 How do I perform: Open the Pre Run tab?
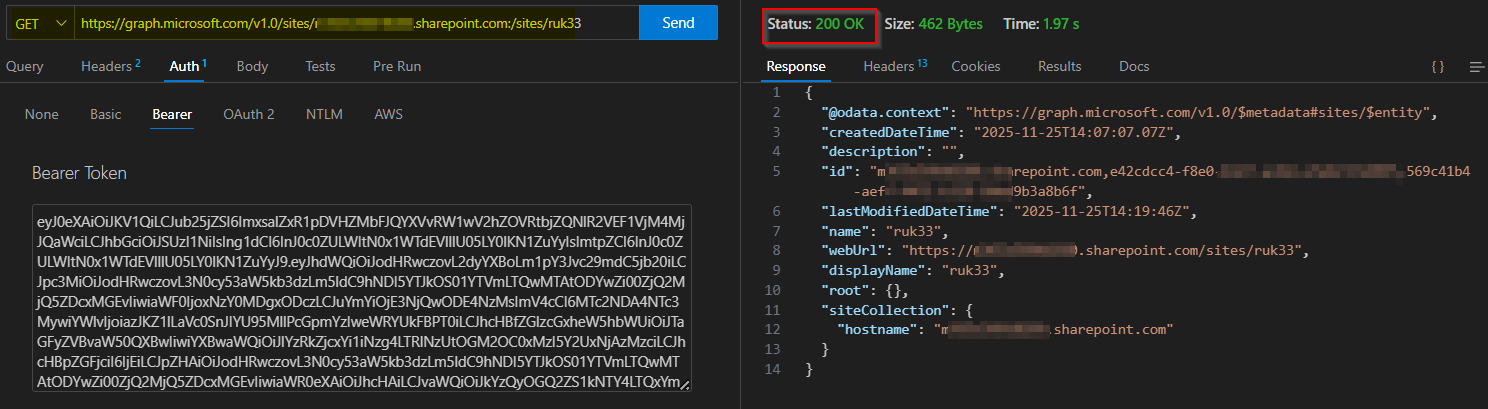[x=397, y=66]
